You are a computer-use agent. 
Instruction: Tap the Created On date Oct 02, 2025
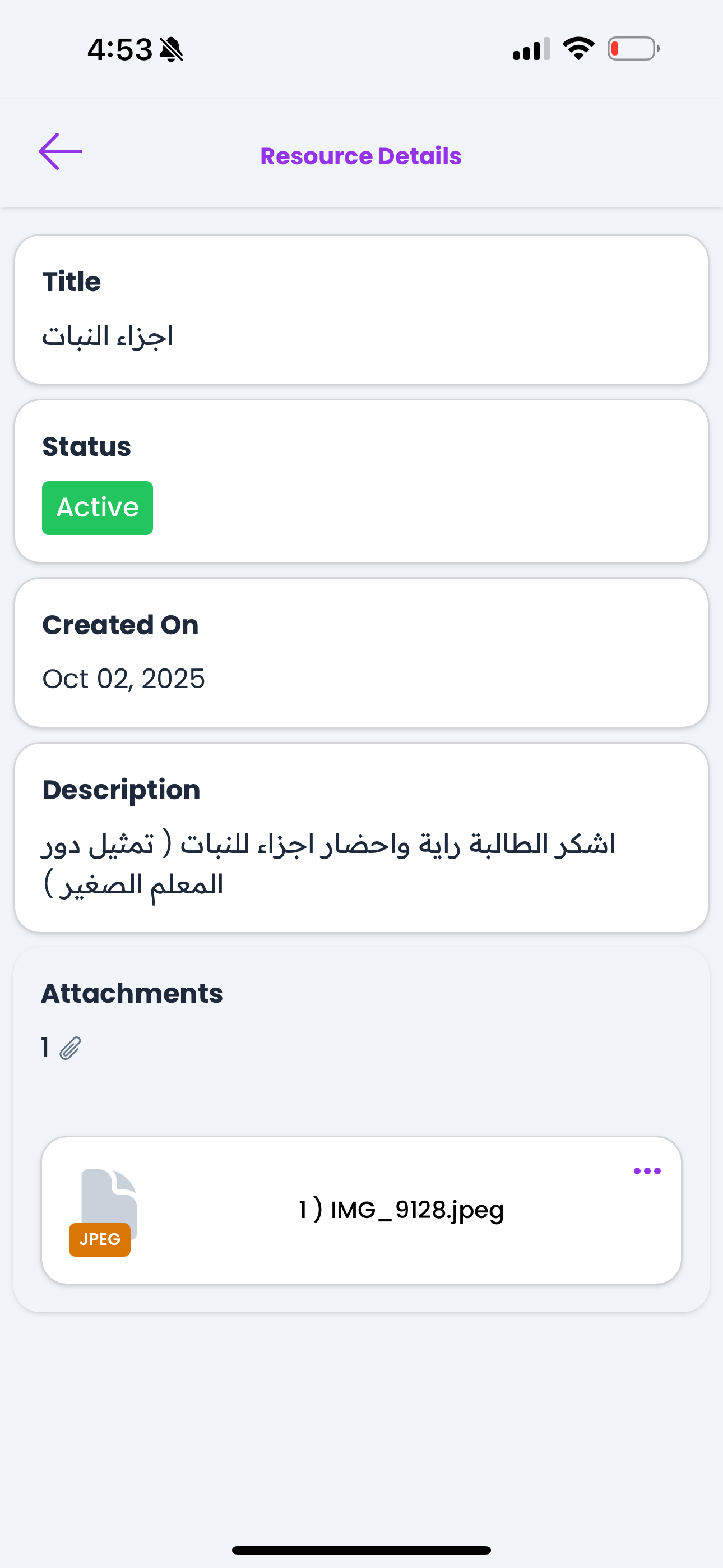pos(123,679)
